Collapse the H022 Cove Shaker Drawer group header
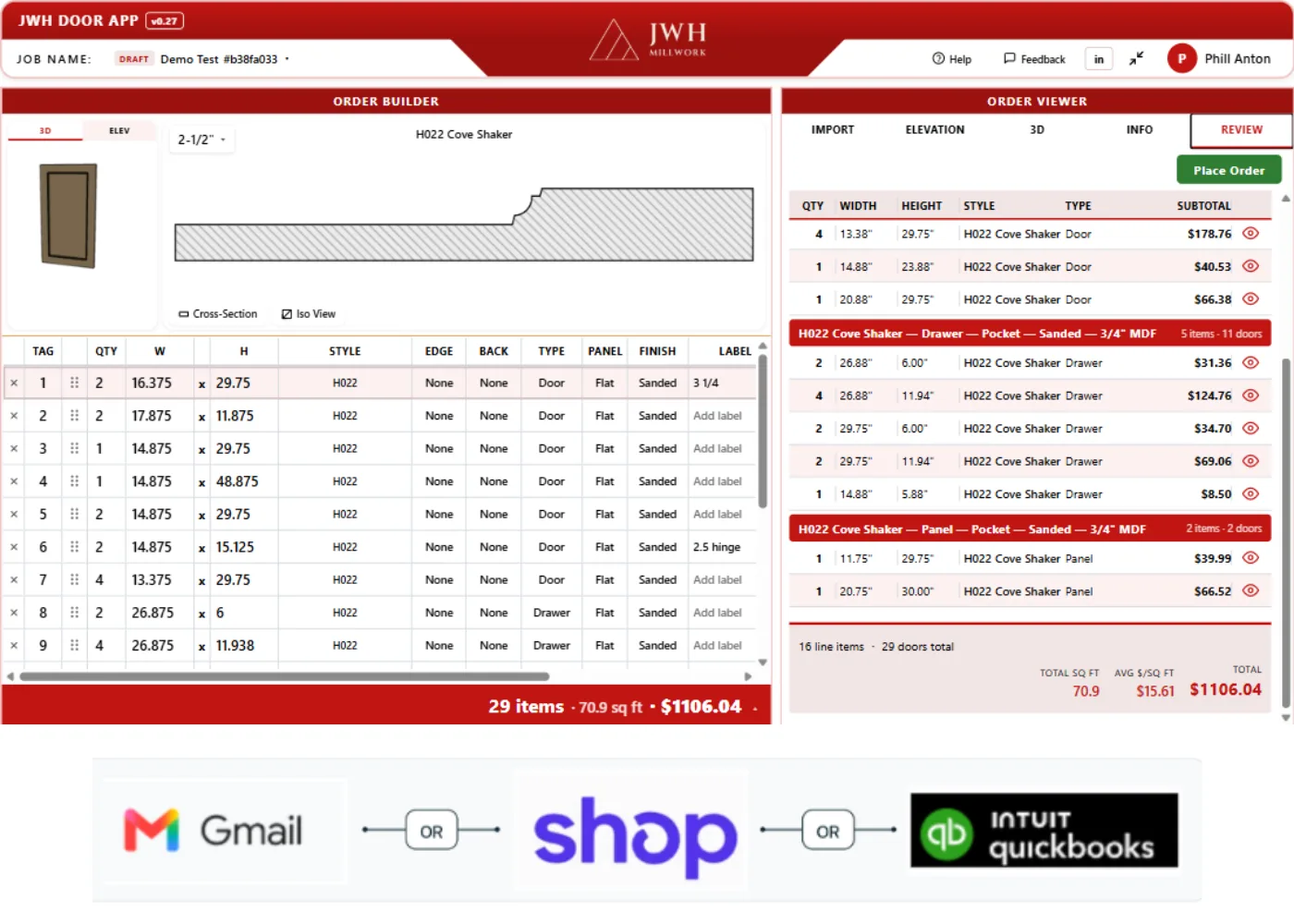The height and width of the screenshot is (924, 1294). pyautogui.click(x=1030, y=334)
